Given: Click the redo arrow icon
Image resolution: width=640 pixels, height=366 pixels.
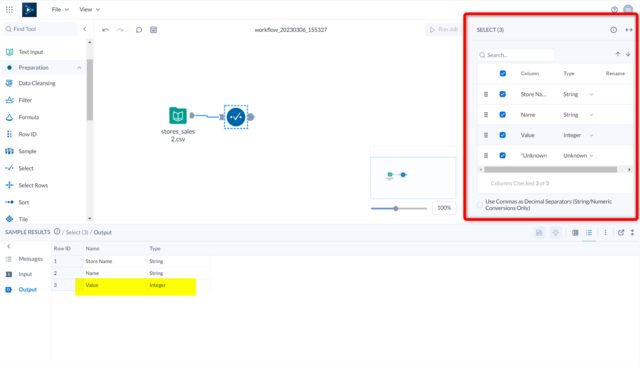Looking at the screenshot, I should click(x=120, y=30).
